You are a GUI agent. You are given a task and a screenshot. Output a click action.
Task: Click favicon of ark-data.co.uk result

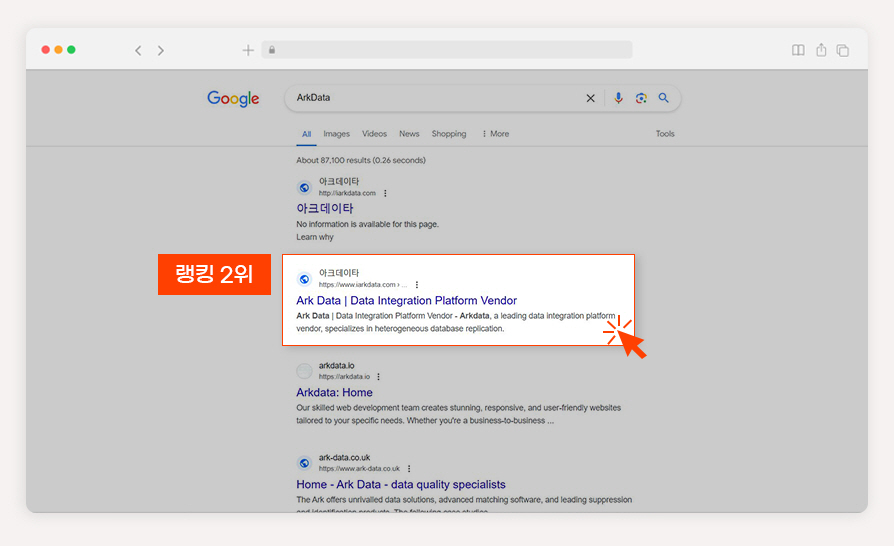point(304,463)
